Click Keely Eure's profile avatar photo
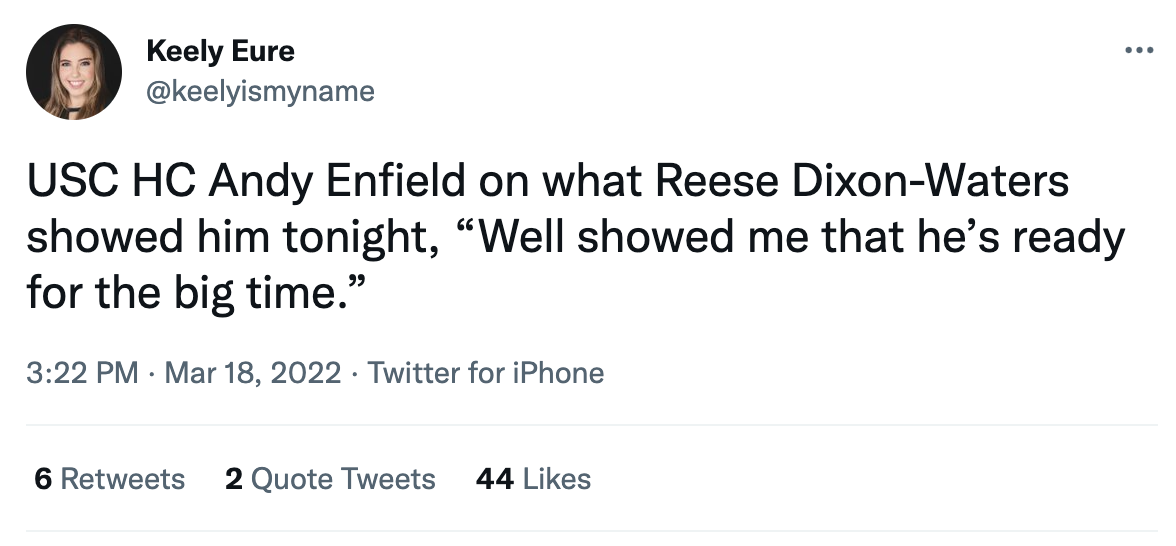Image resolution: width=1176 pixels, height=546 pixels. [73, 72]
